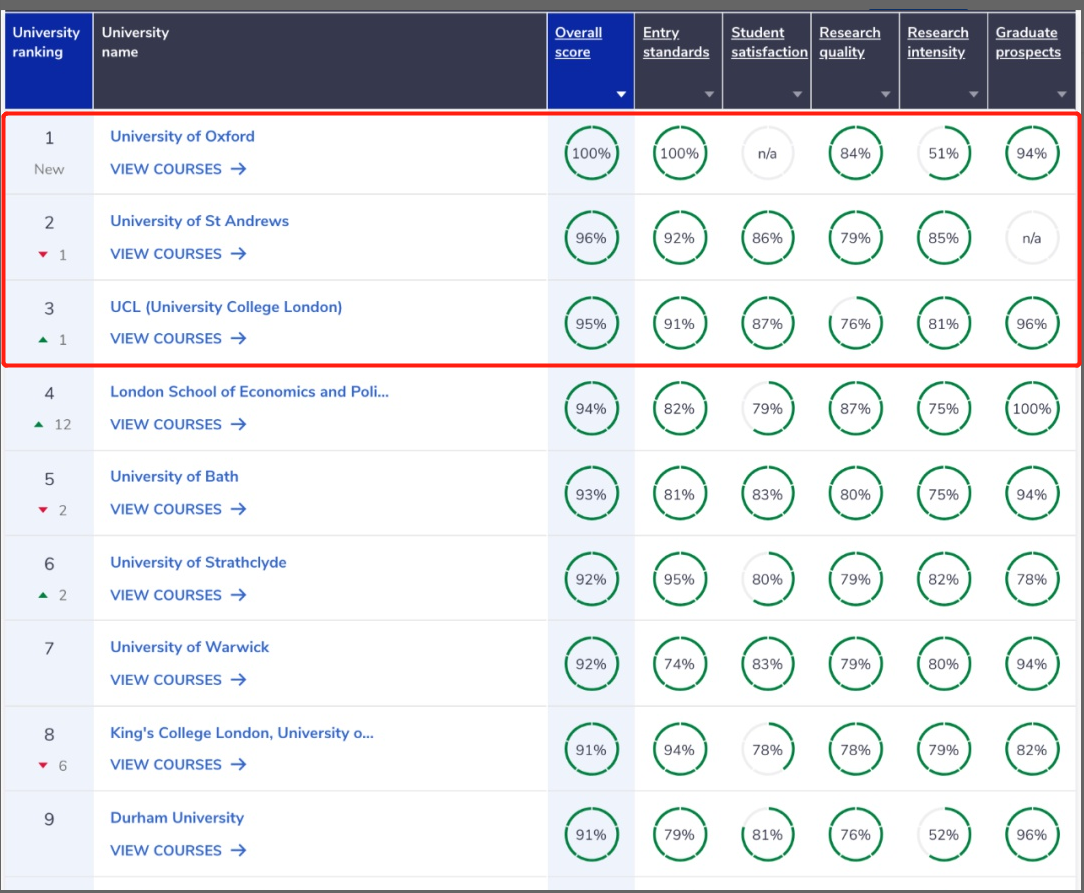The width and height of the screenshot is (1084, 893).
Task: Click arrow icon in King's College VIEW COURSES
Action: (x=239, y=764)
